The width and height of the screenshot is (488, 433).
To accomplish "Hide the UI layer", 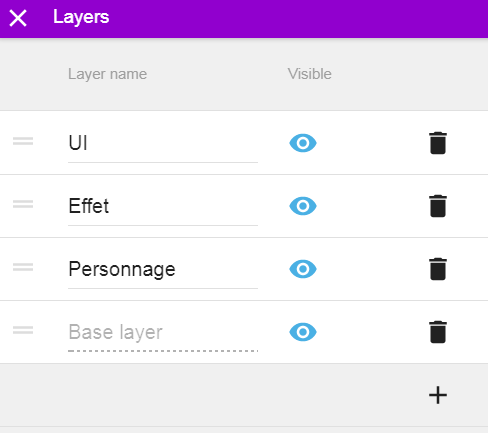I will (303, 143).
